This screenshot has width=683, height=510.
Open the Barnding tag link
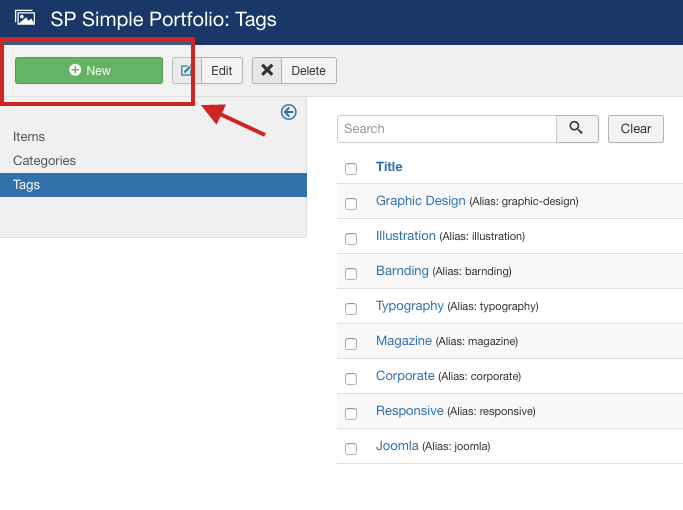[402, 271]
